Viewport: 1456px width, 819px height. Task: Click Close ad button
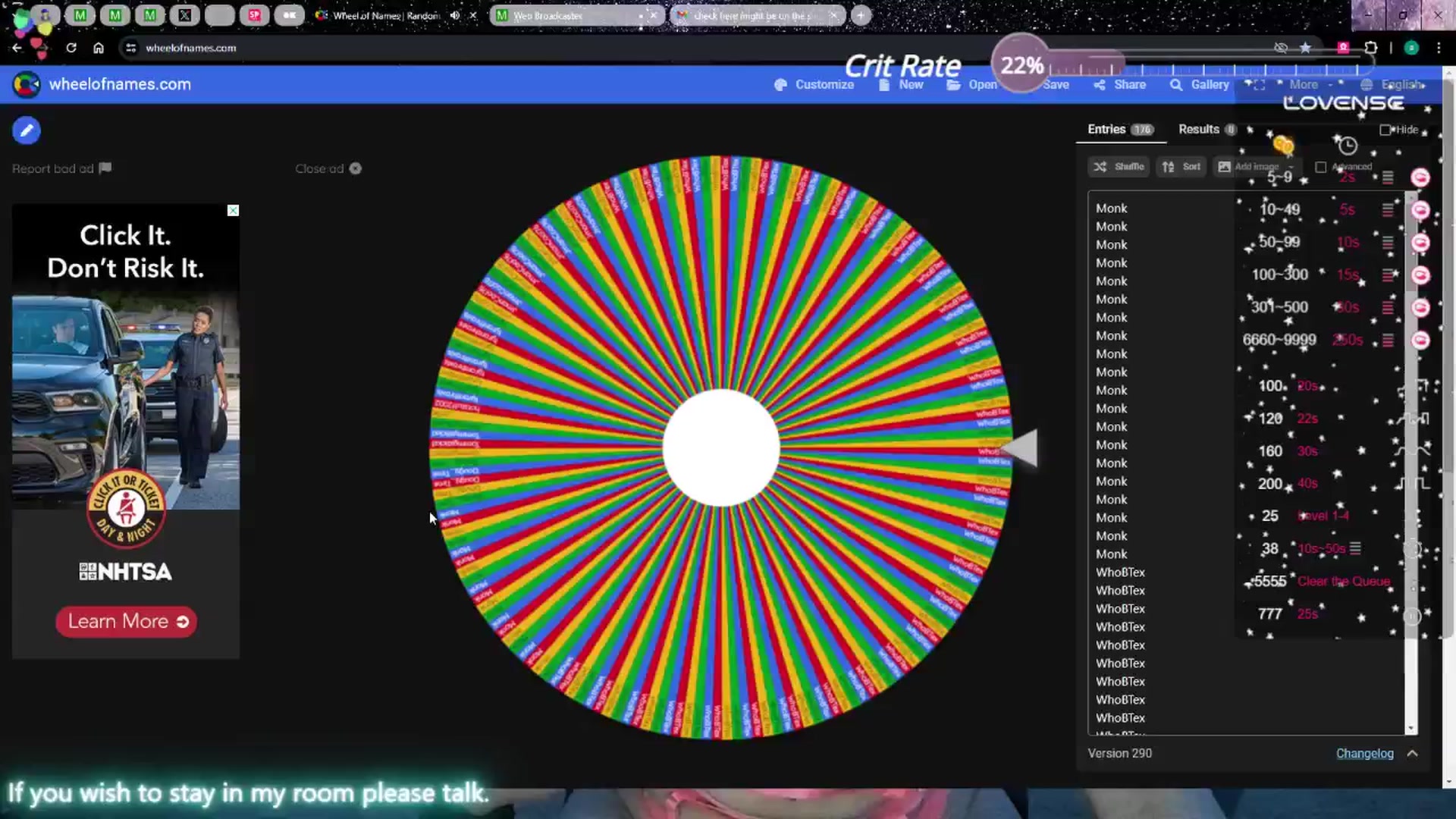328,168
